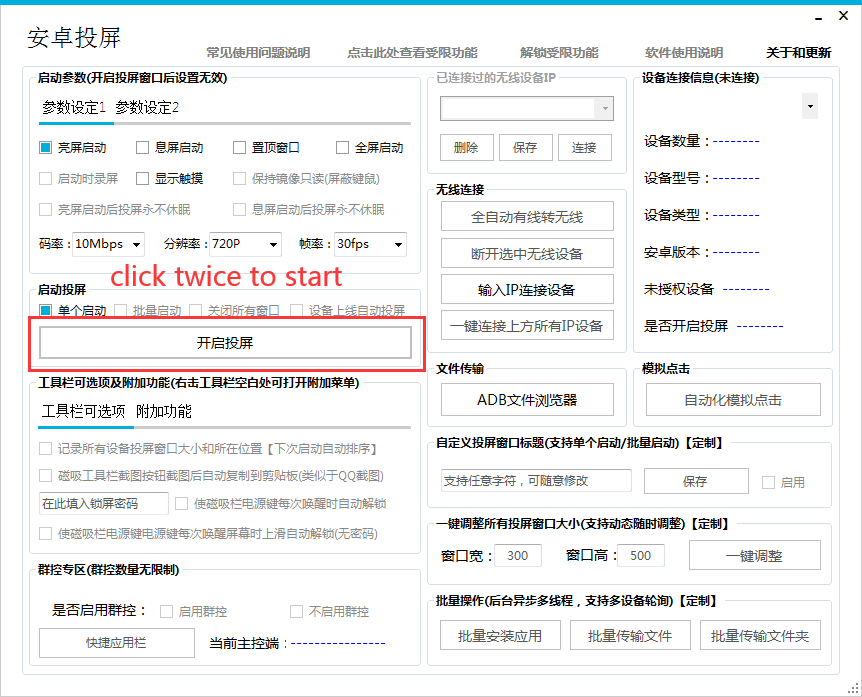Open the 关于和更新 menu item
The image size is (862, 697).
[798, 53]
